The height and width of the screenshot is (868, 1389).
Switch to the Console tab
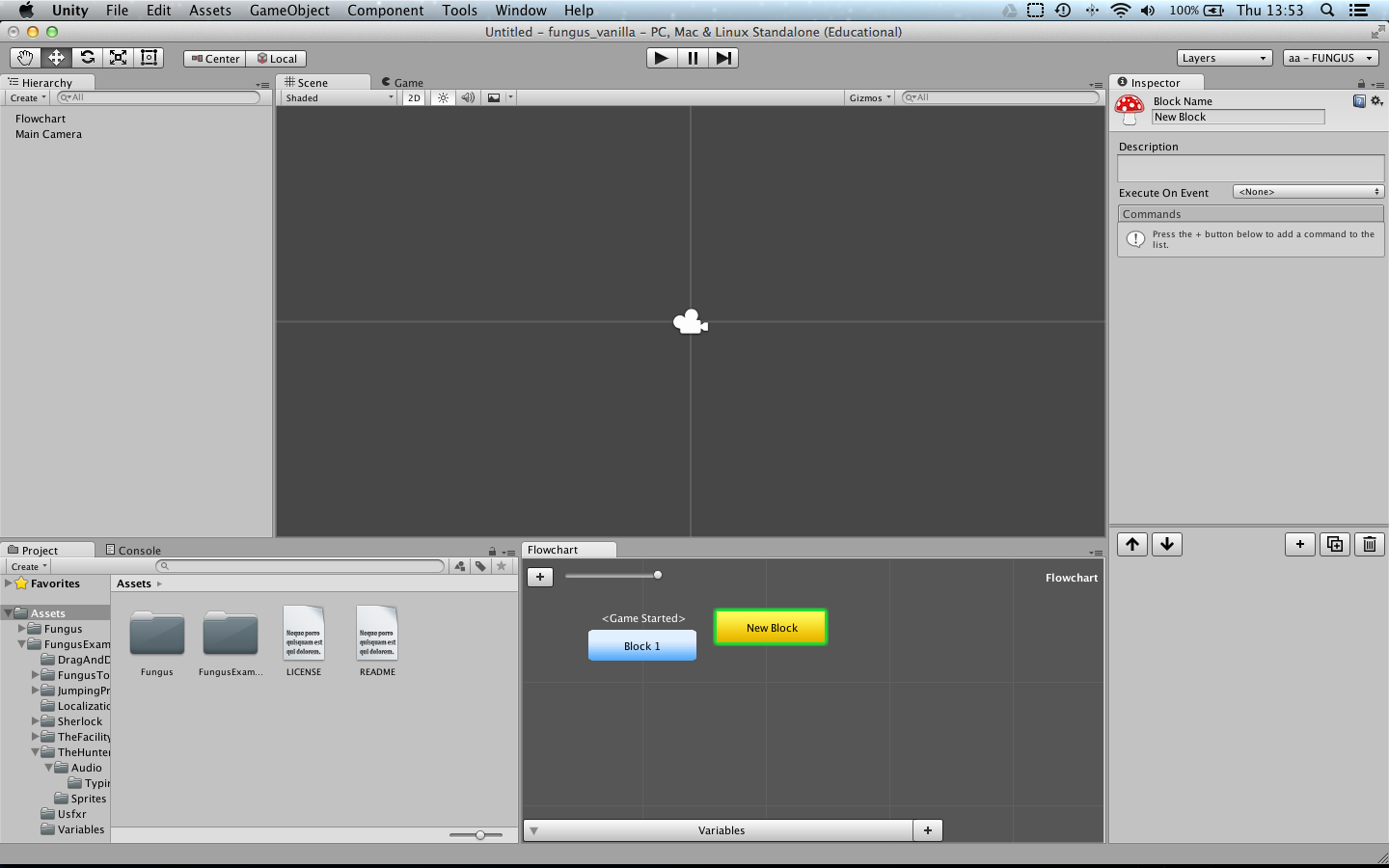click(x=133, y=550)
